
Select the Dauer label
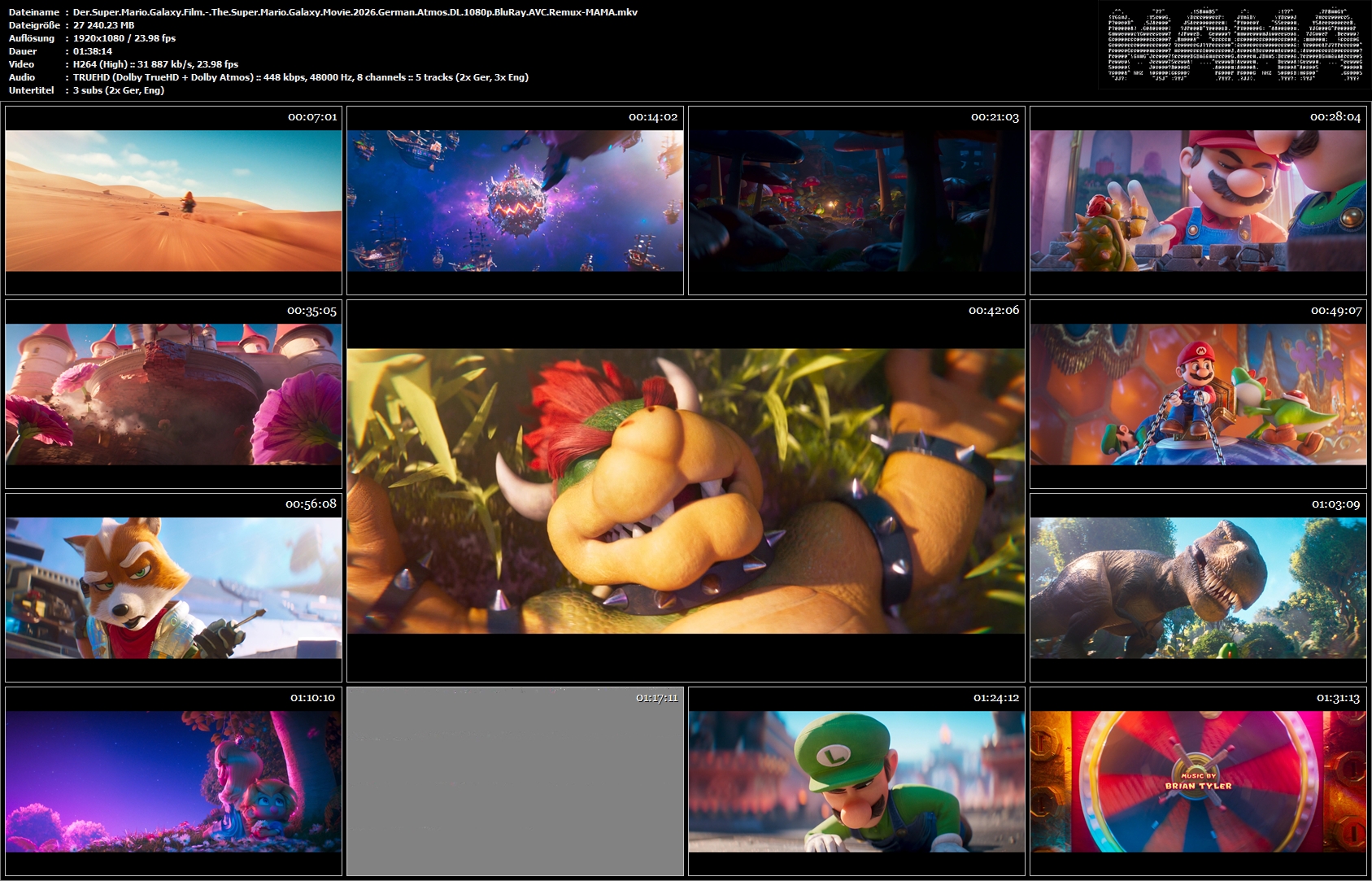[23, 51]
